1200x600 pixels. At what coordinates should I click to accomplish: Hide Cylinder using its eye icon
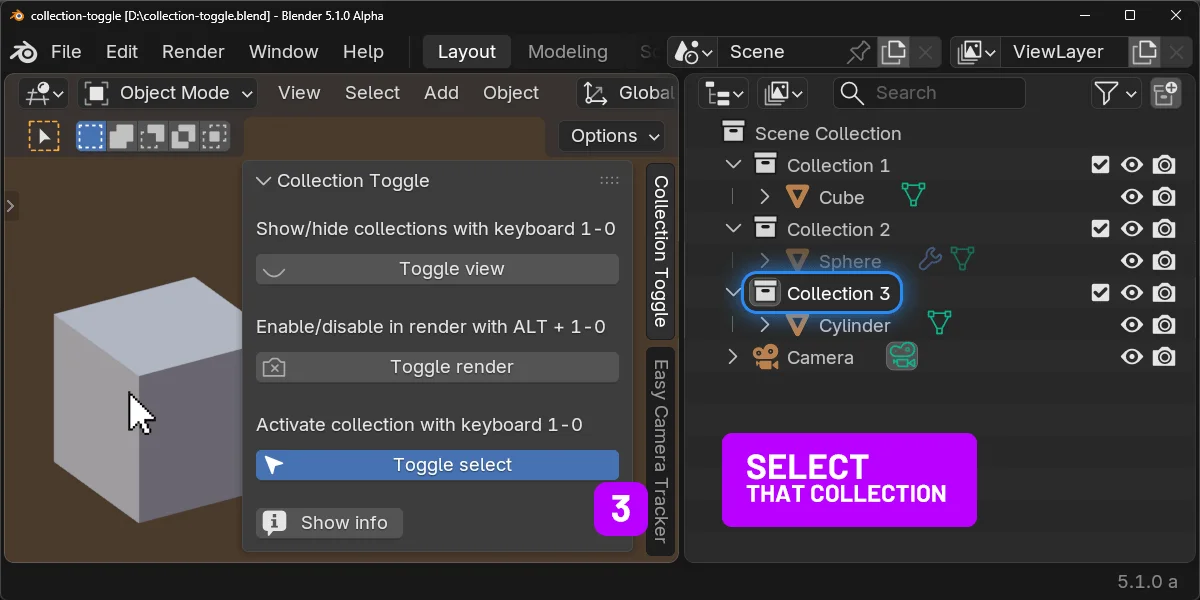pyautogui.click(x=1132, y=324)
